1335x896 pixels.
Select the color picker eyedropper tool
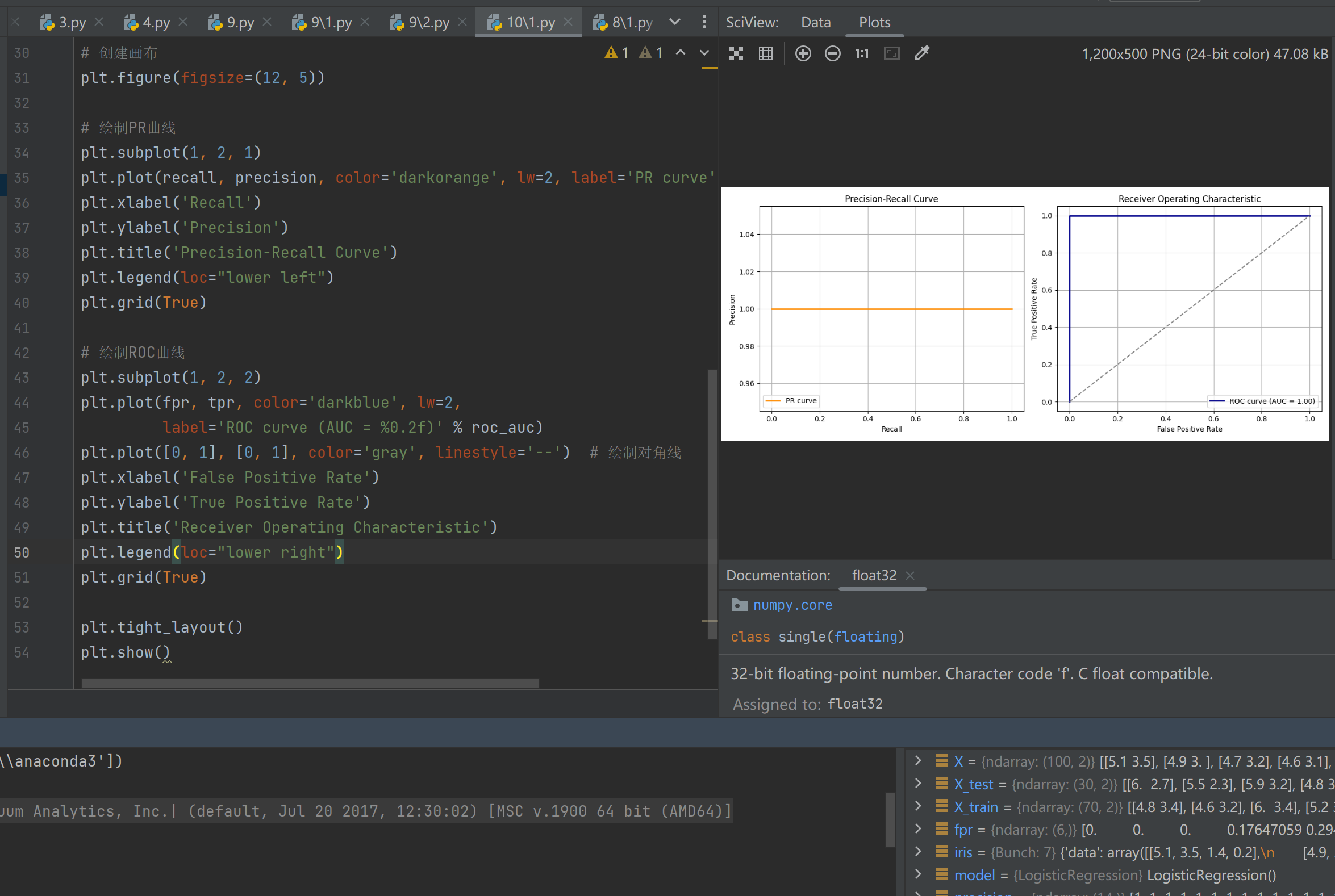921,54
